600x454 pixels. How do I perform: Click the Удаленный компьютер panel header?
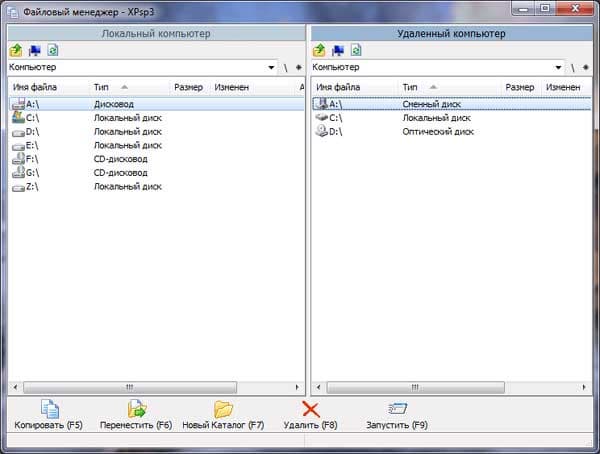click(x=452, y=34)
